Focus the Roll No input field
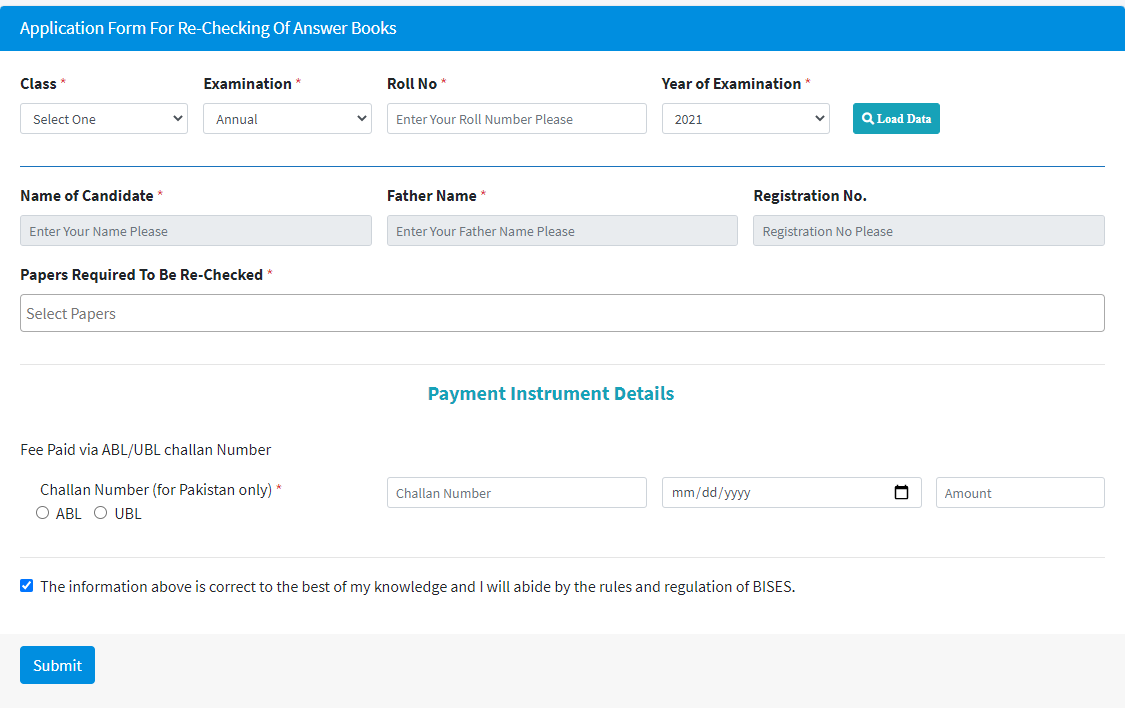 pyautogui.click(x=516, y=119)
